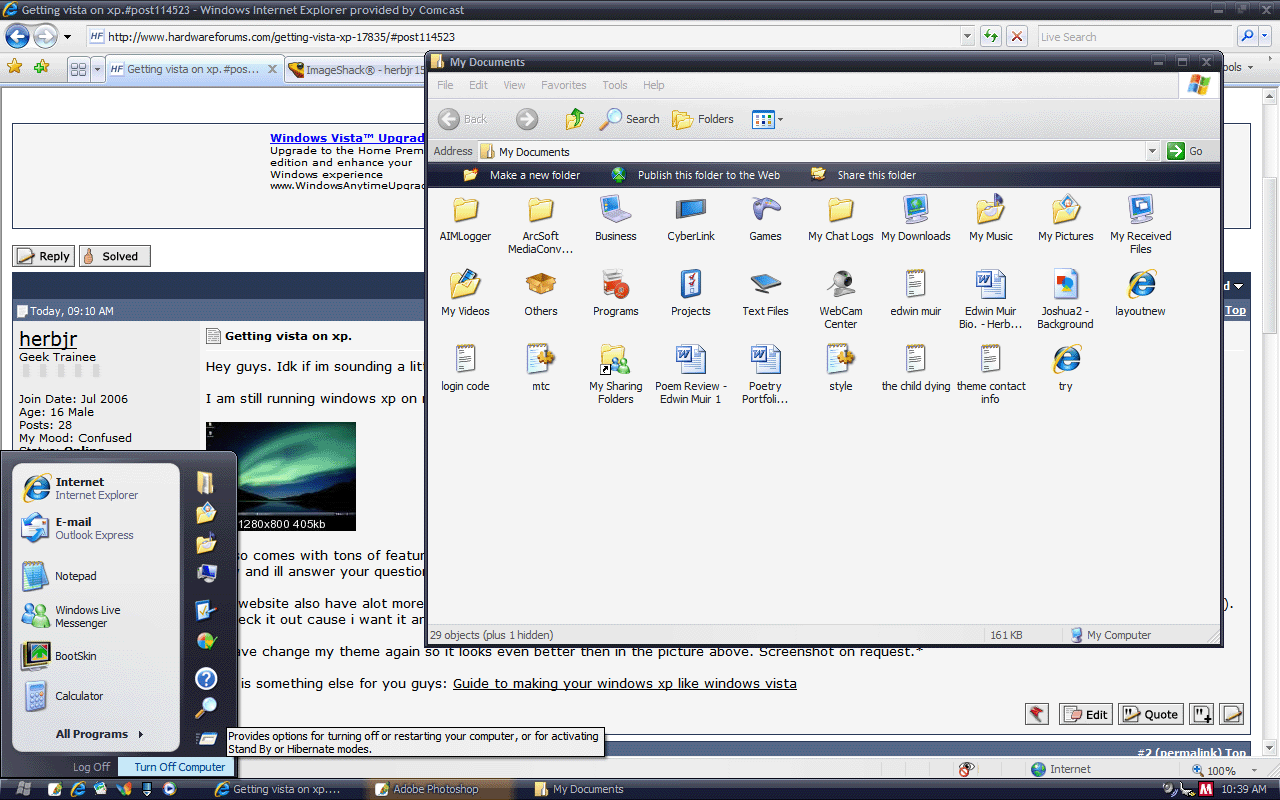
Task: Click the Add to Favorites icon in IE
Action: [x=41, y=68]
